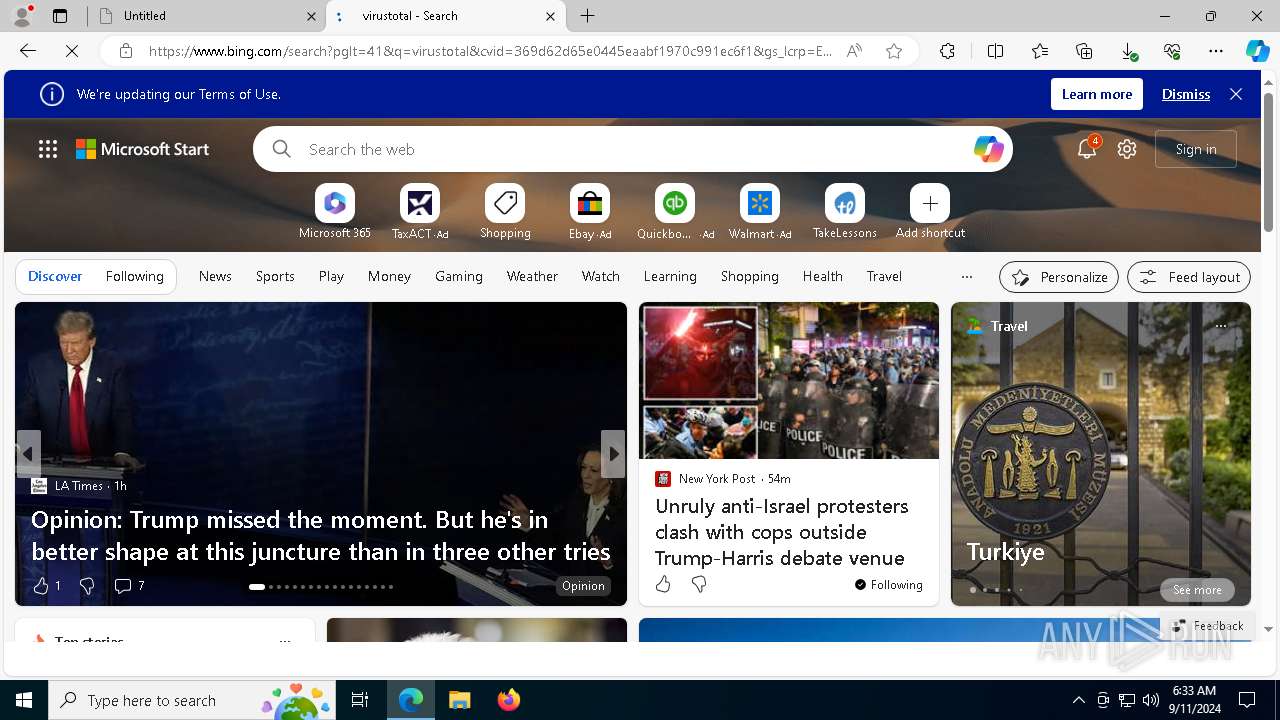Screen dimensions: 1280x720
Task: Open the Favorites list
Action: pyautogui.click(x=1040, y=51)
